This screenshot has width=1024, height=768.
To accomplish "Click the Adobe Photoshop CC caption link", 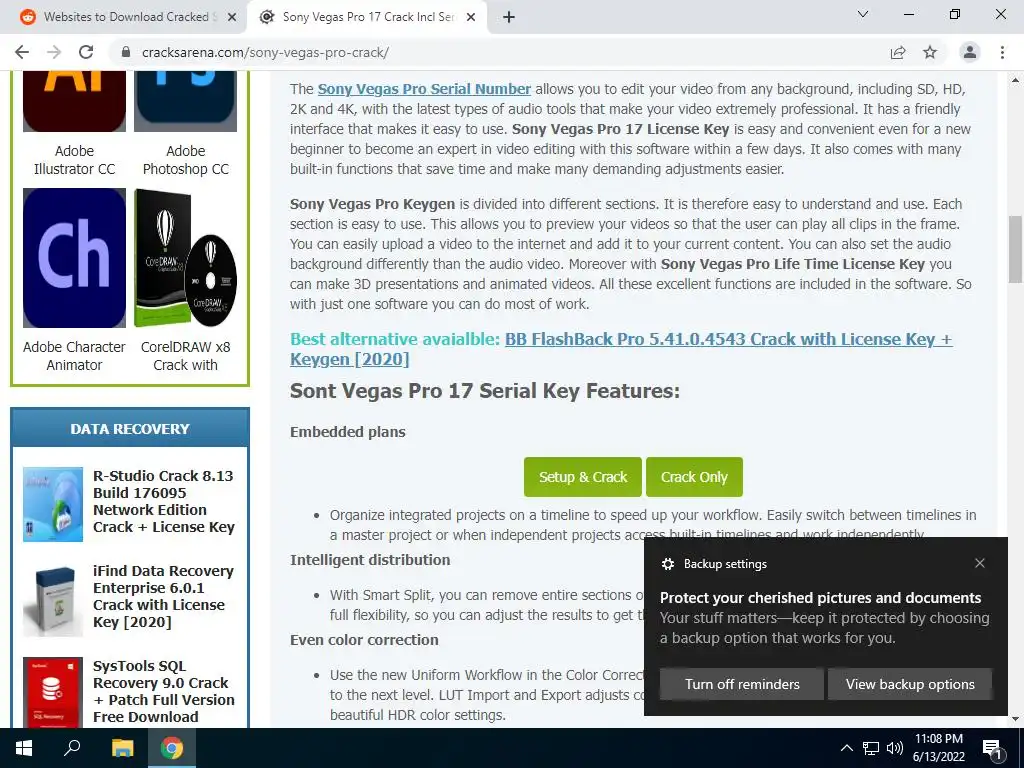I will click(x=185, y=160).
